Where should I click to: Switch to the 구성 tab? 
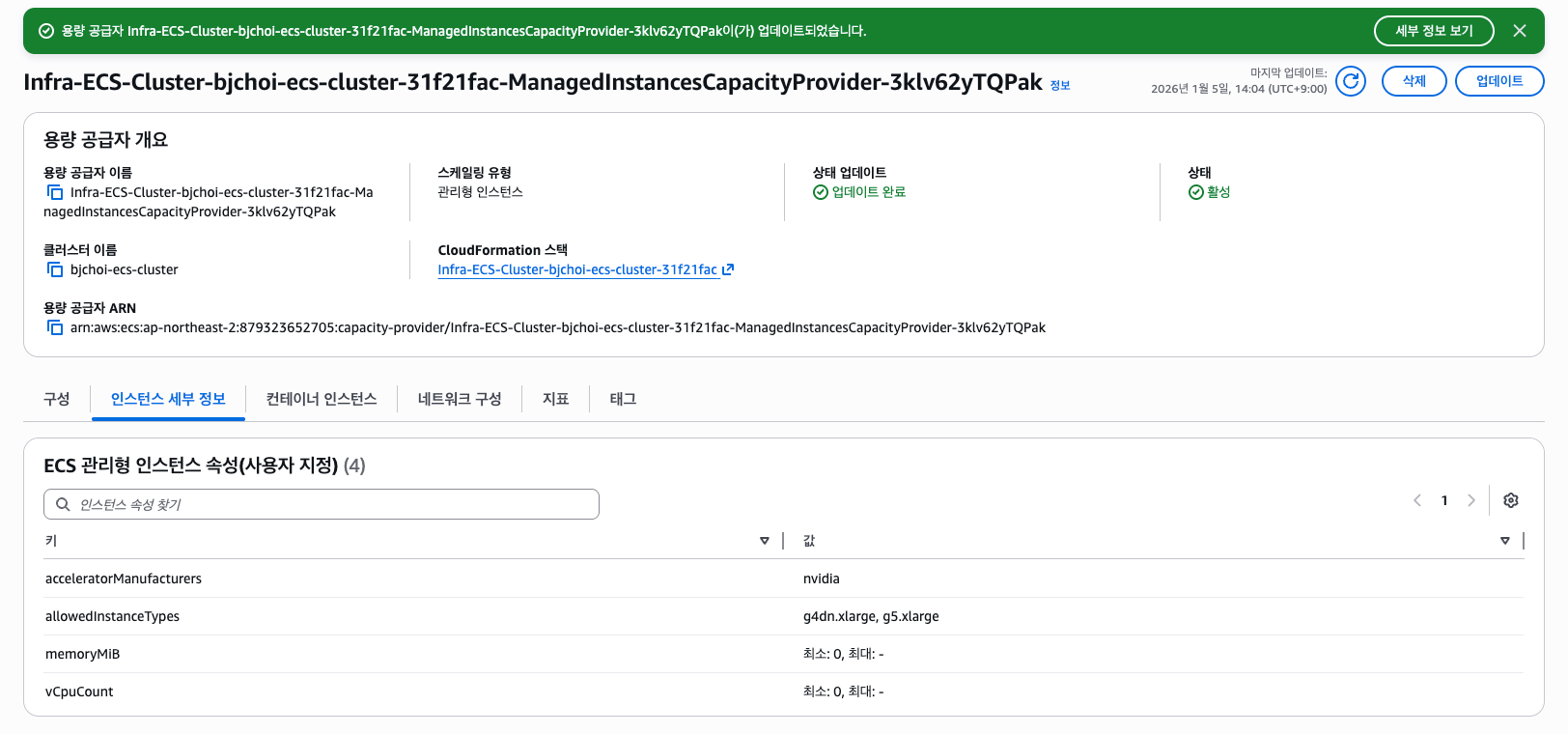57,399
